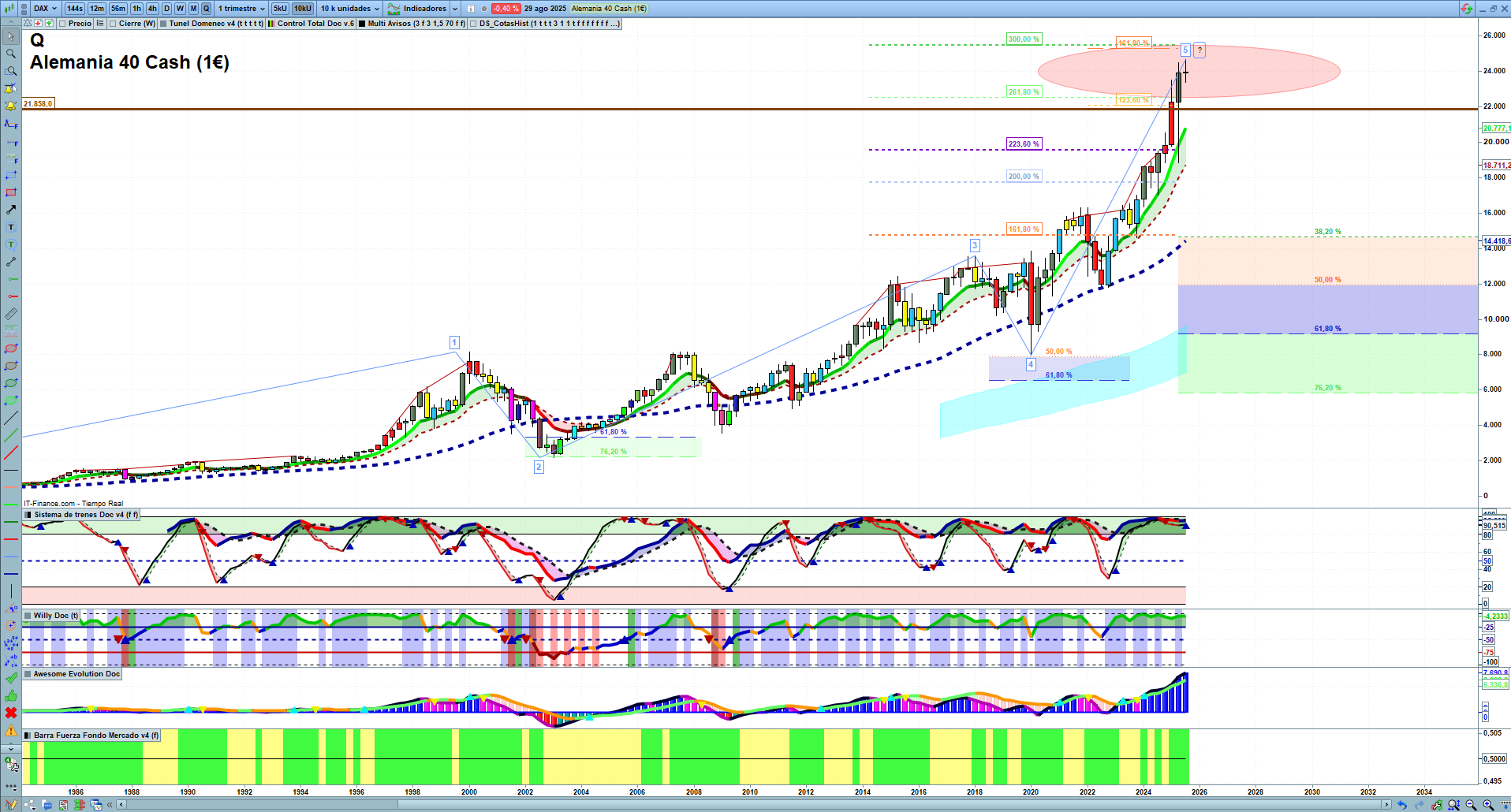Click the Tunel Domenec v4 color swatch
The image size is (1511, 812).
click(163, 24)
